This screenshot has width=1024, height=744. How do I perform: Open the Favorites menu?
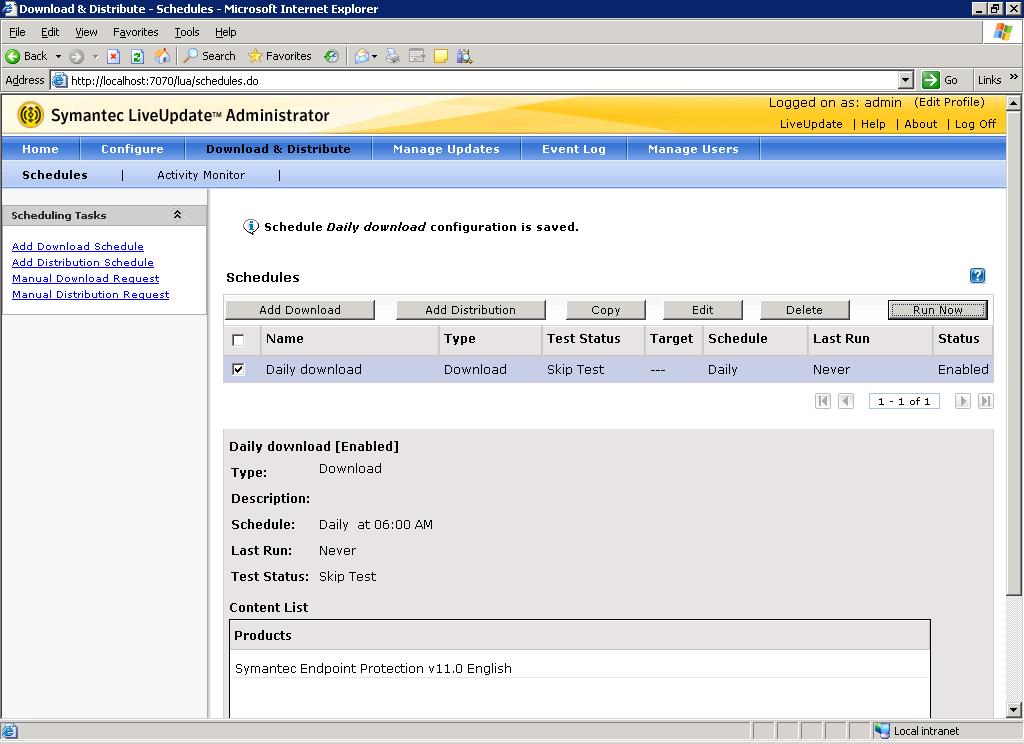click(135, 32)
